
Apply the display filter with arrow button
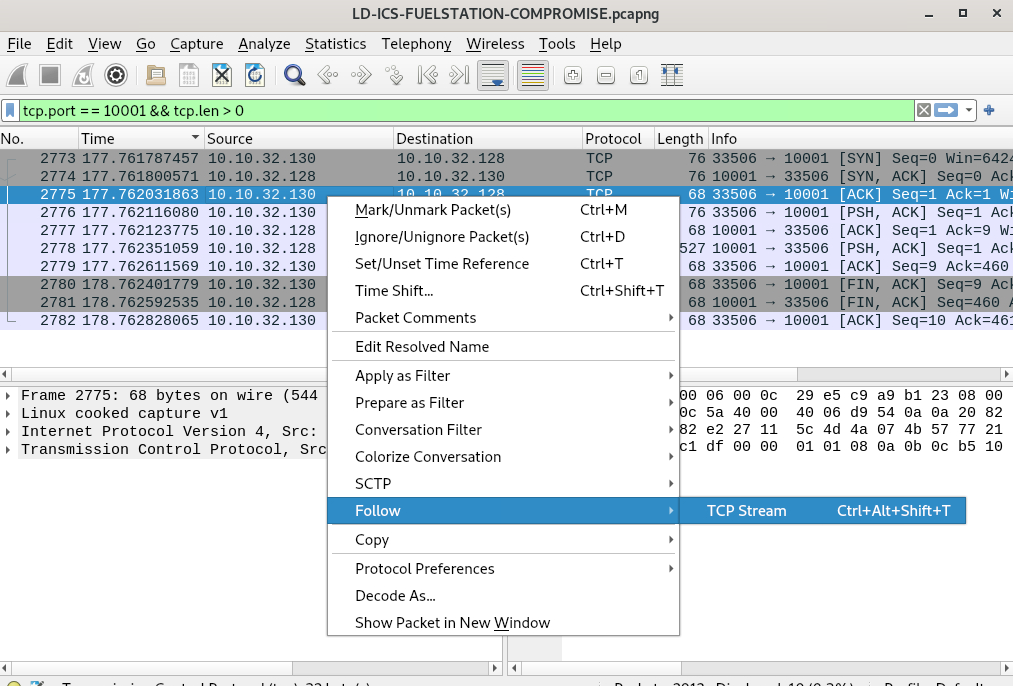click(947, 111)
